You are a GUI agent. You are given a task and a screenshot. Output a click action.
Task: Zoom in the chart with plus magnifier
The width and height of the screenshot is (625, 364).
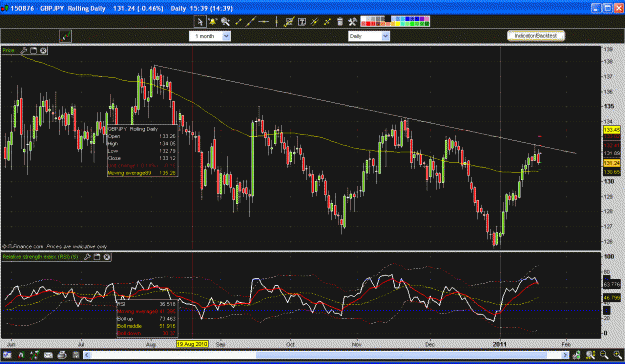pyautogui.click(x=617, y=355)
